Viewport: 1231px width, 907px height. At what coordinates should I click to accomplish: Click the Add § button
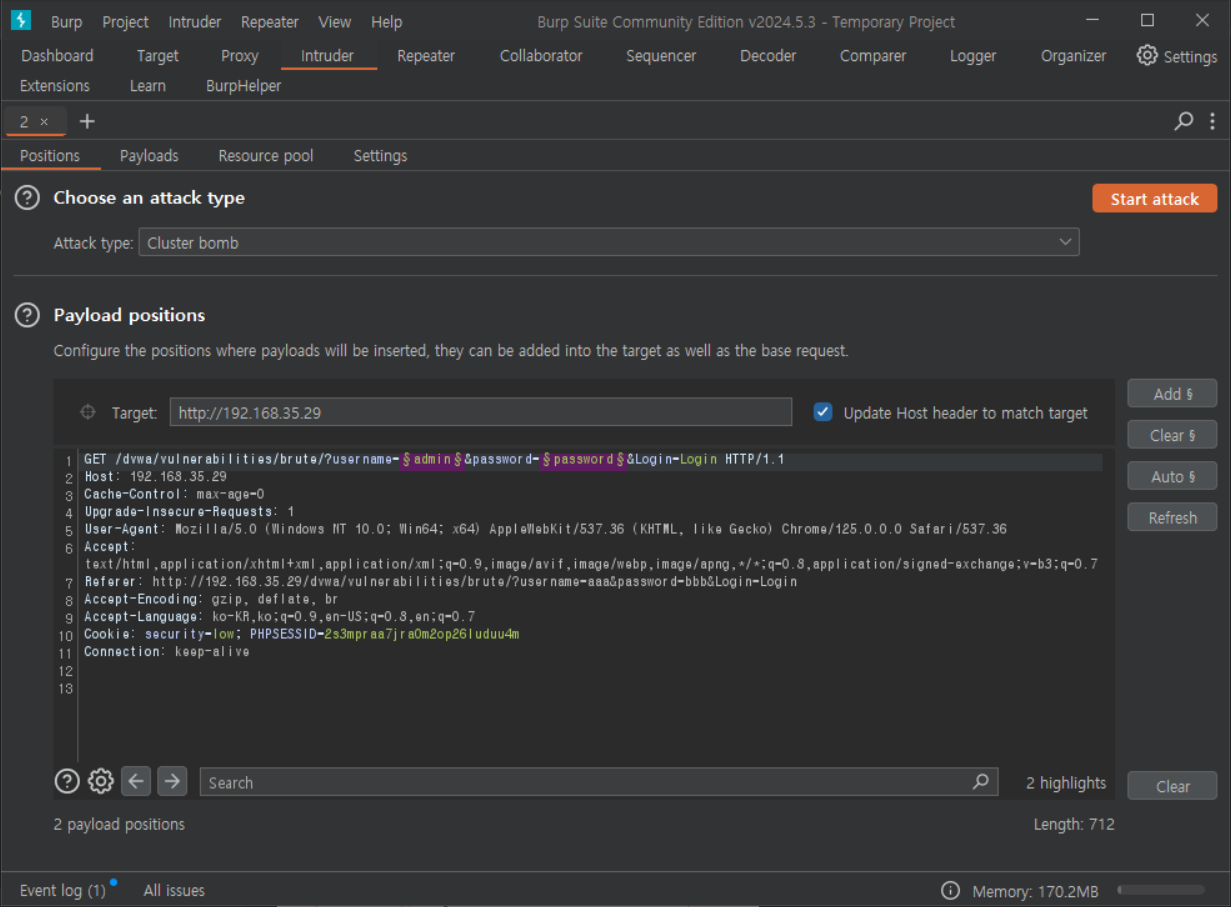click(x=1172, y=394)
